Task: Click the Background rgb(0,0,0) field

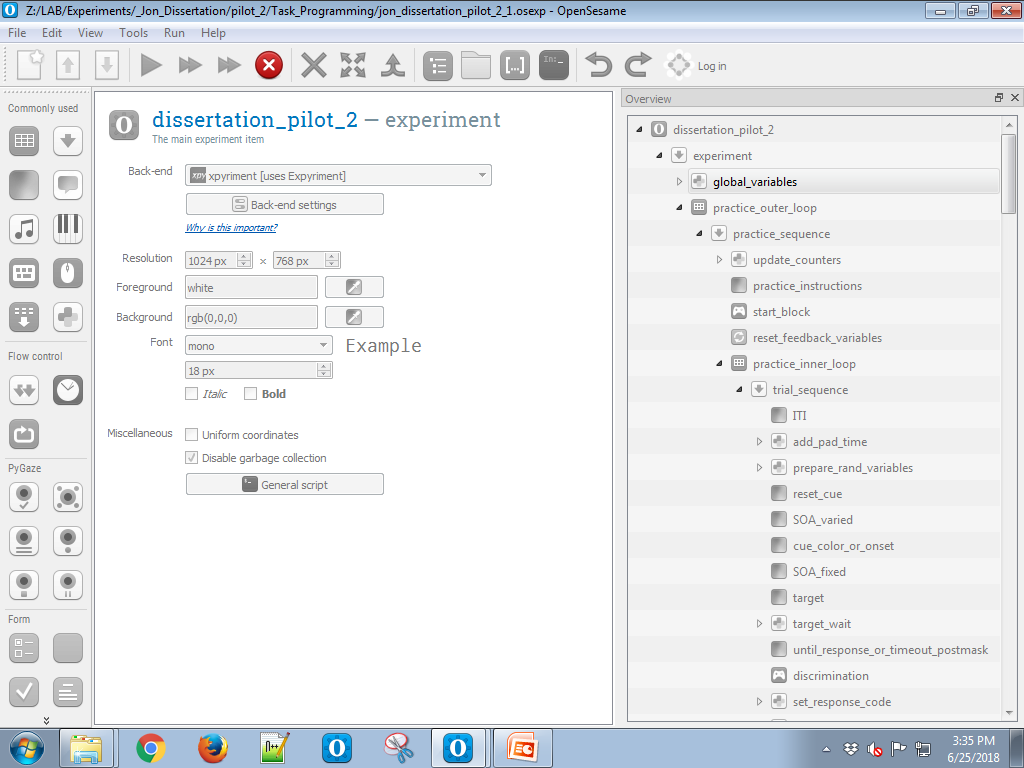Action: (251, 317)
